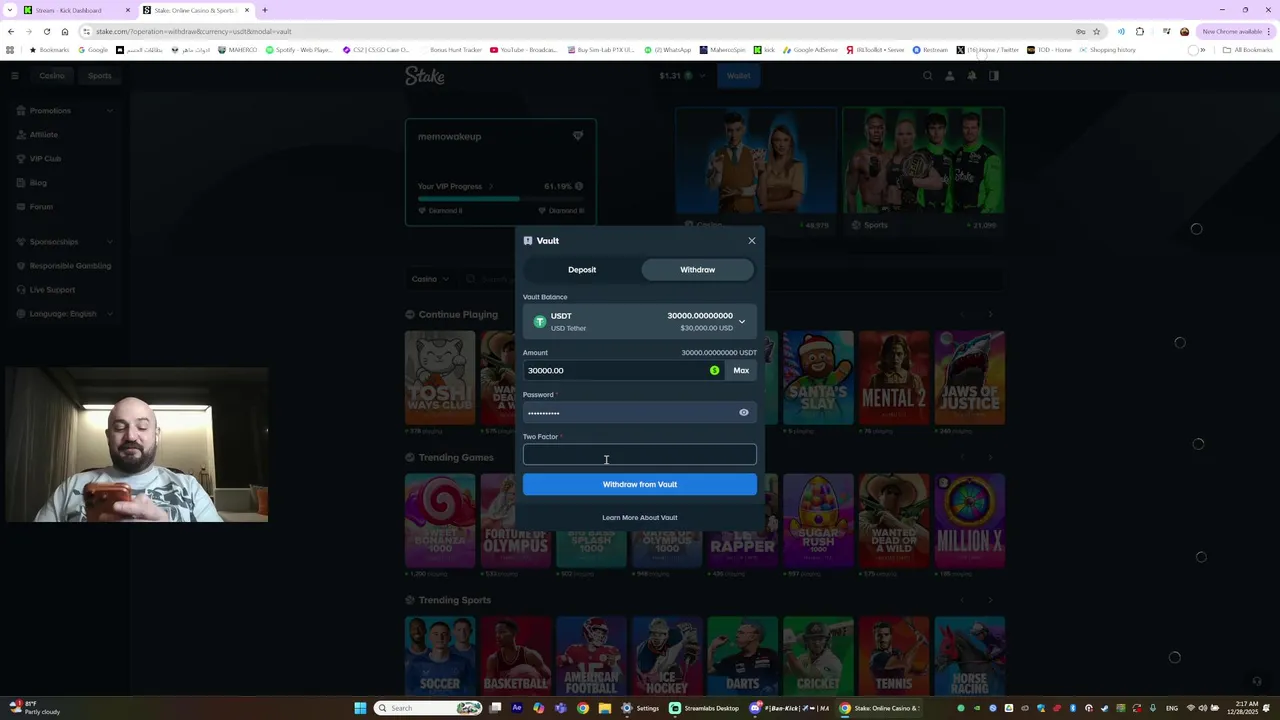
Task: Open the Soccer sports tile
Action: coord(440,656)
